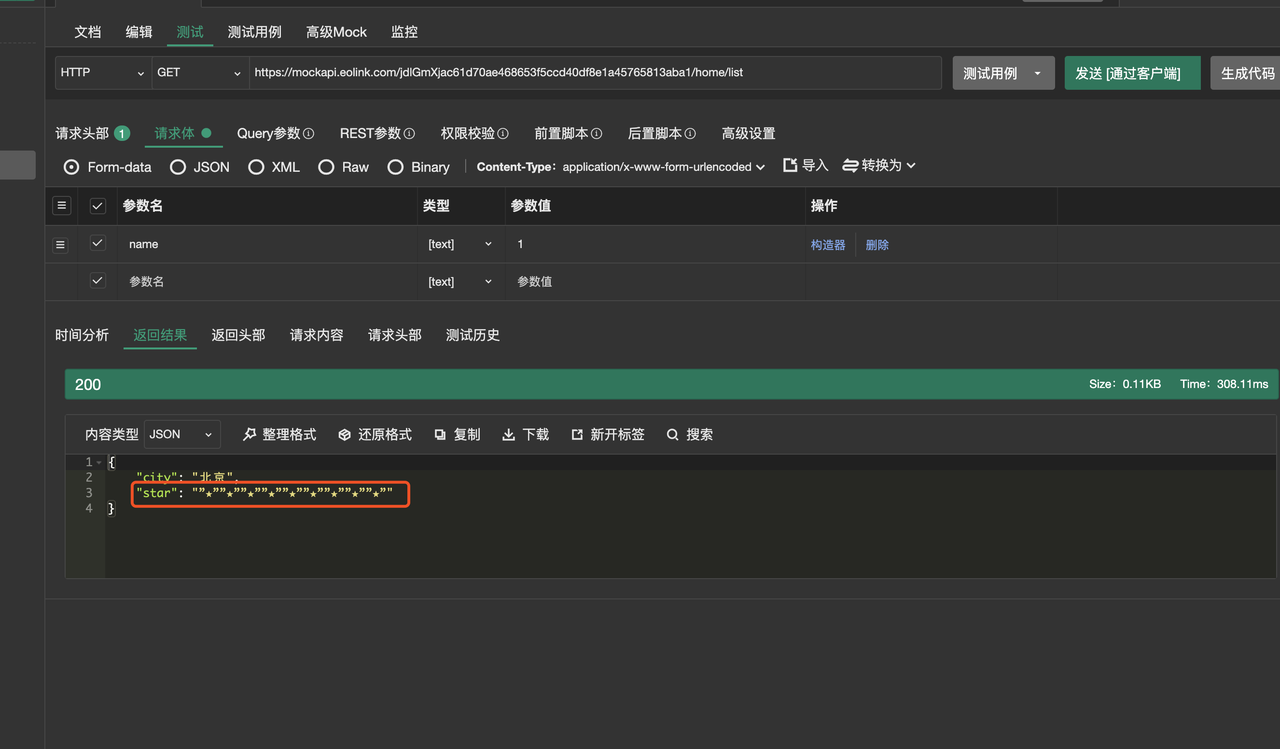The width and height of the screenshot is (1280, 749).
Task: Switch to the 请求头部 tab
Action: coord(92,133)
